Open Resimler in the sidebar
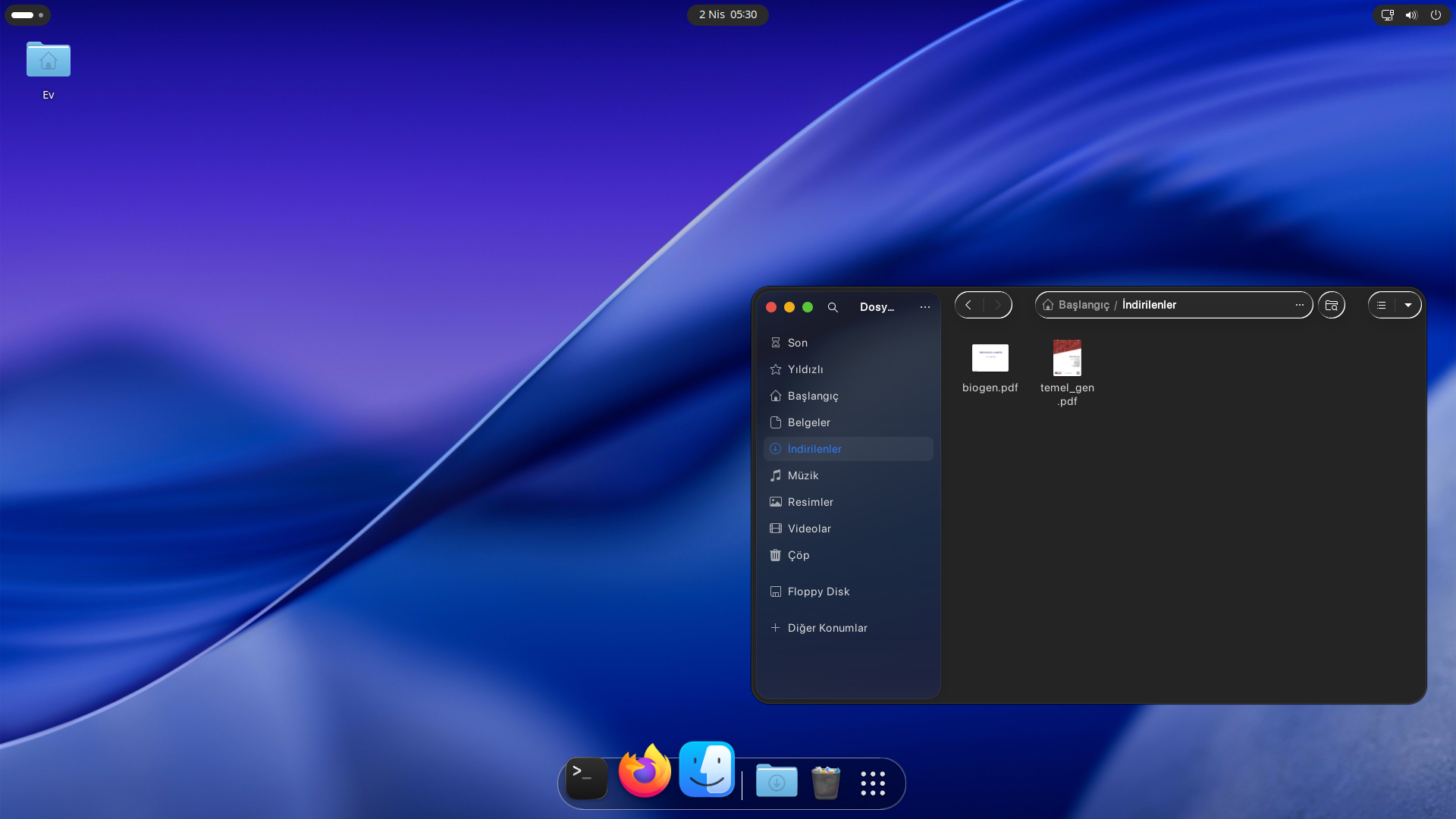This screenshot has height=819, width=1456. [x=848, y=502]
